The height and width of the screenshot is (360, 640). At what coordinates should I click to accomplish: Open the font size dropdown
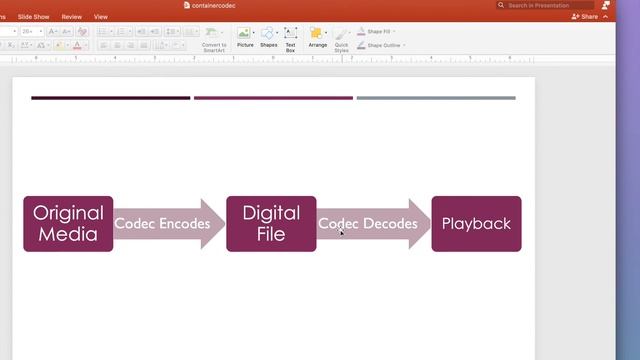40,31
